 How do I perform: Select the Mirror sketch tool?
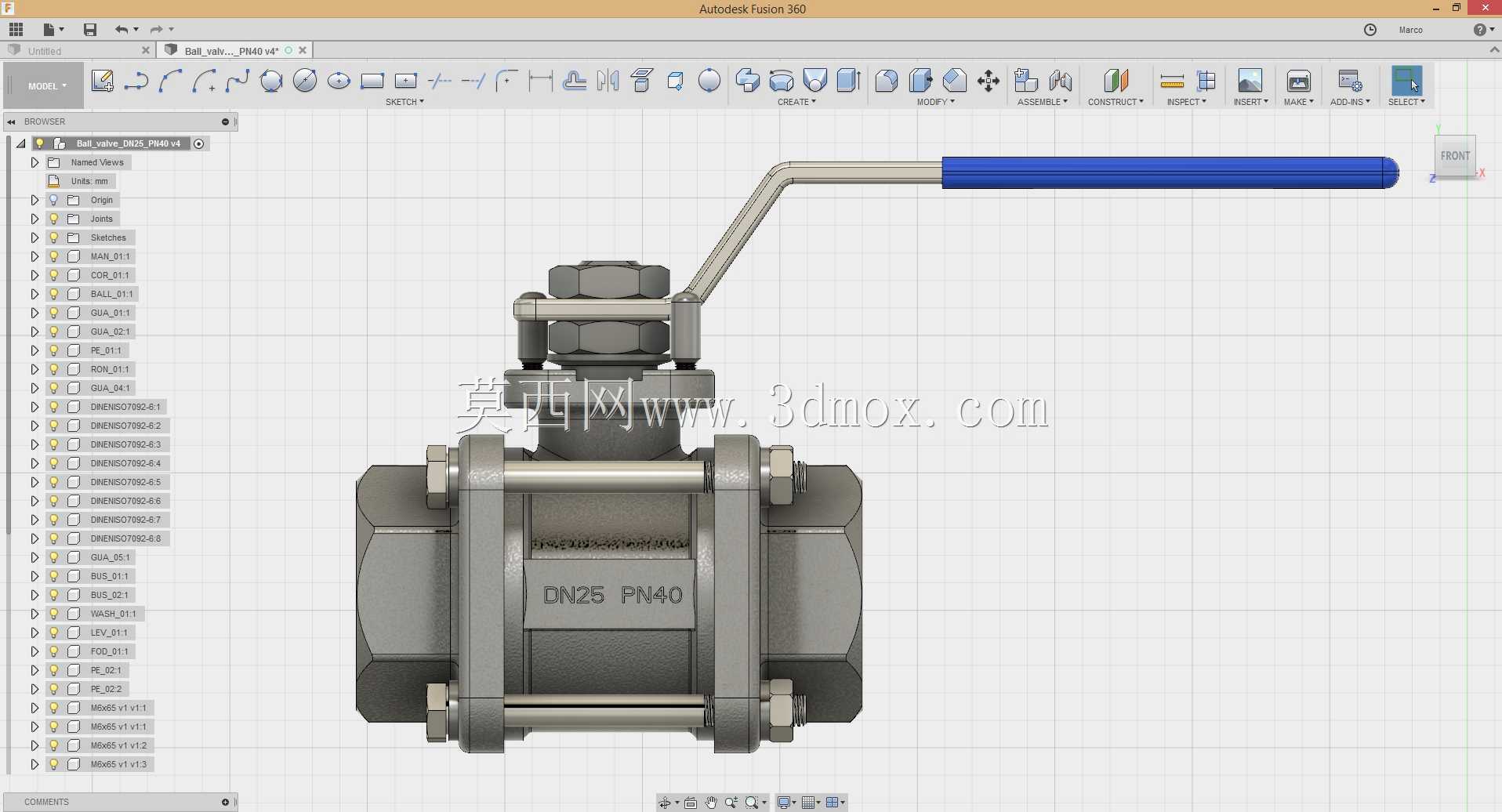coord(608,81)
